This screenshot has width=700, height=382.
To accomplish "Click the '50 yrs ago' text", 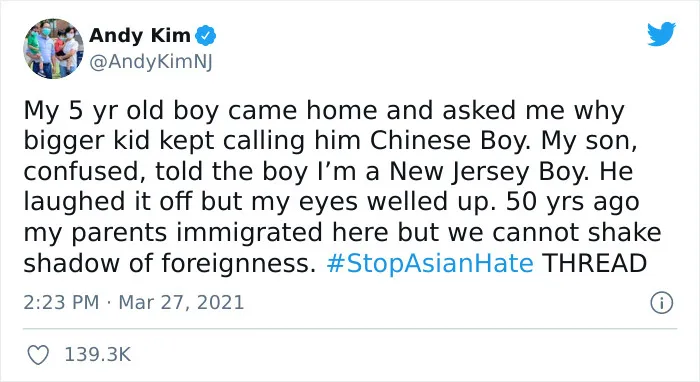I will (573, 202).
